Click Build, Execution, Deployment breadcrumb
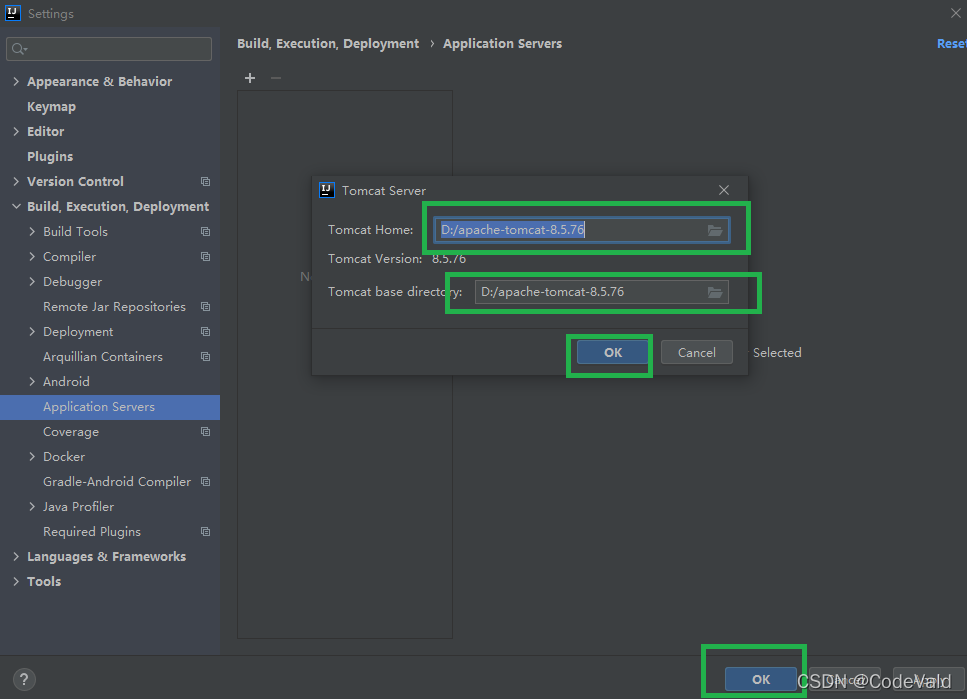The width and height of the screenshot is (967, 699). click(x=328, y=44)
